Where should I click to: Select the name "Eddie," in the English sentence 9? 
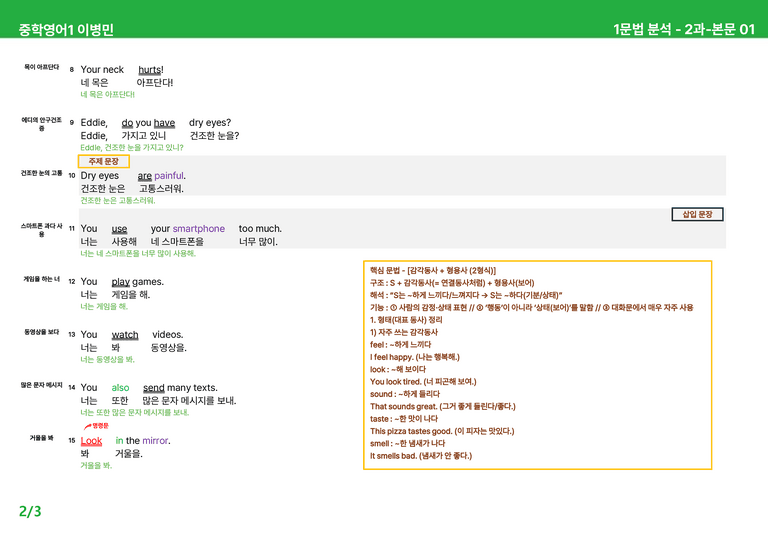tap(94, 122)
